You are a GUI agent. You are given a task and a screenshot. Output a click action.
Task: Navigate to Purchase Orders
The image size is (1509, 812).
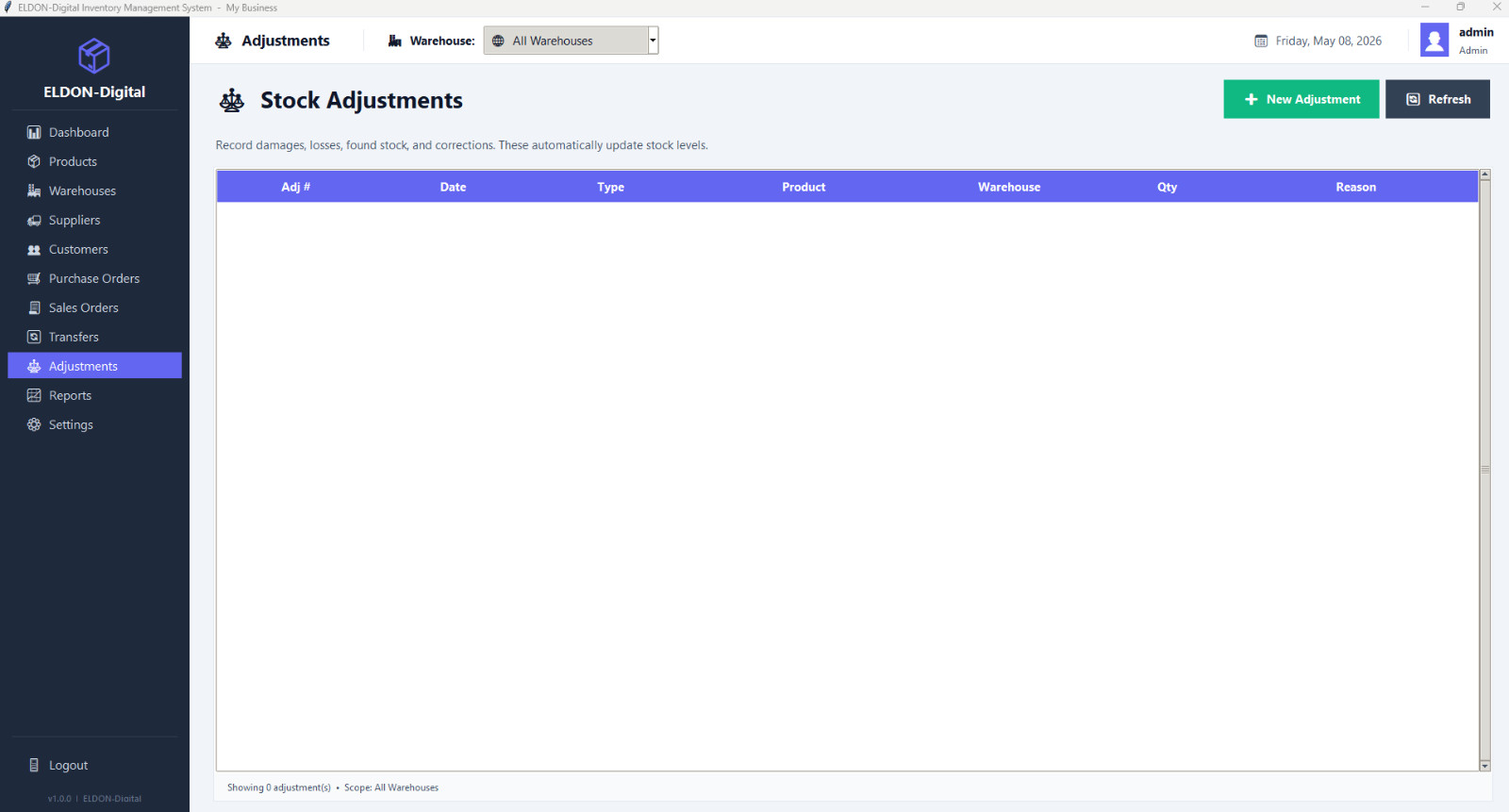tap(94, 279)
